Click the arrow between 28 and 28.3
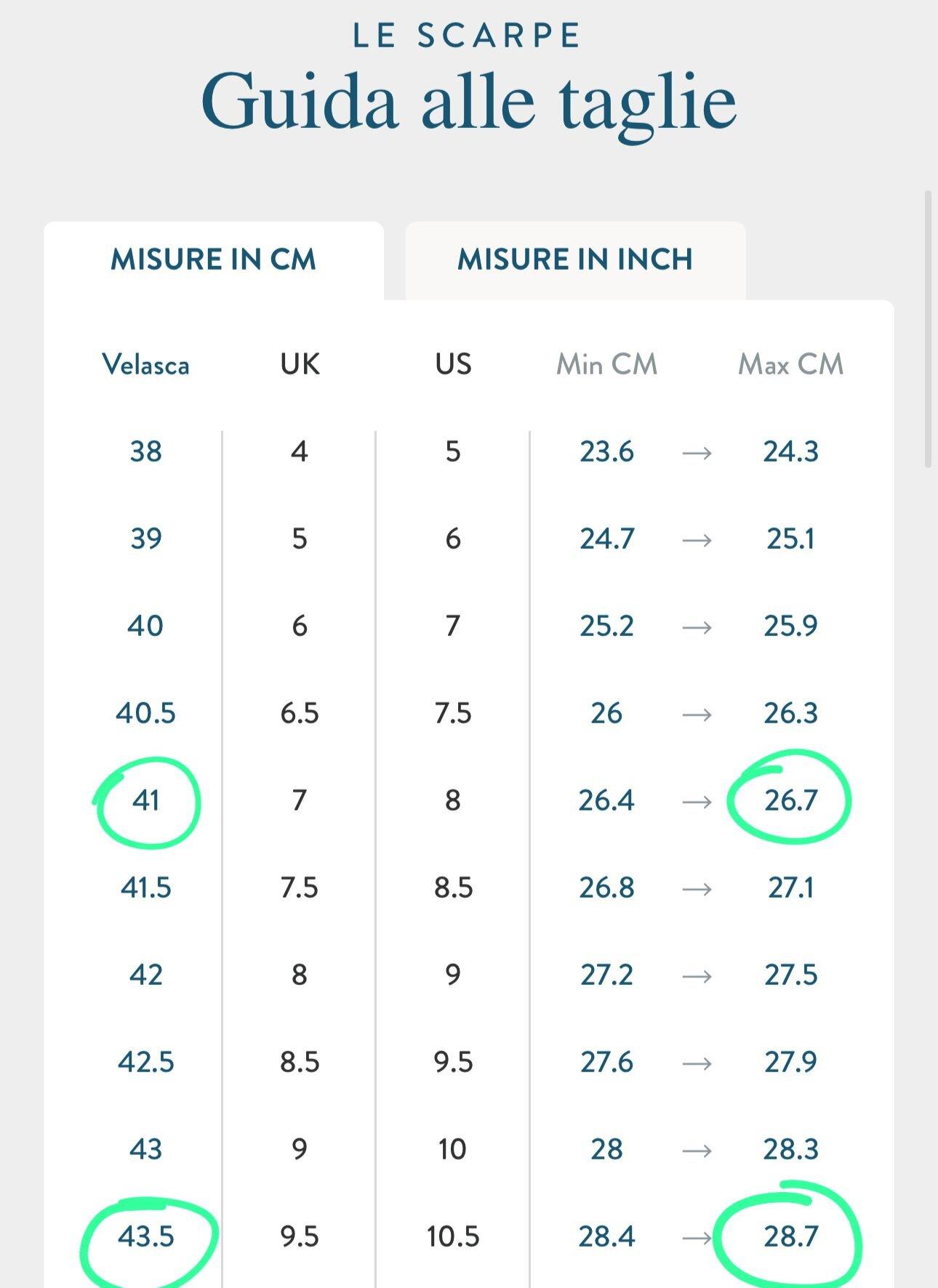The width and height of the screenshot is (938, 1288). (697, 1151)
